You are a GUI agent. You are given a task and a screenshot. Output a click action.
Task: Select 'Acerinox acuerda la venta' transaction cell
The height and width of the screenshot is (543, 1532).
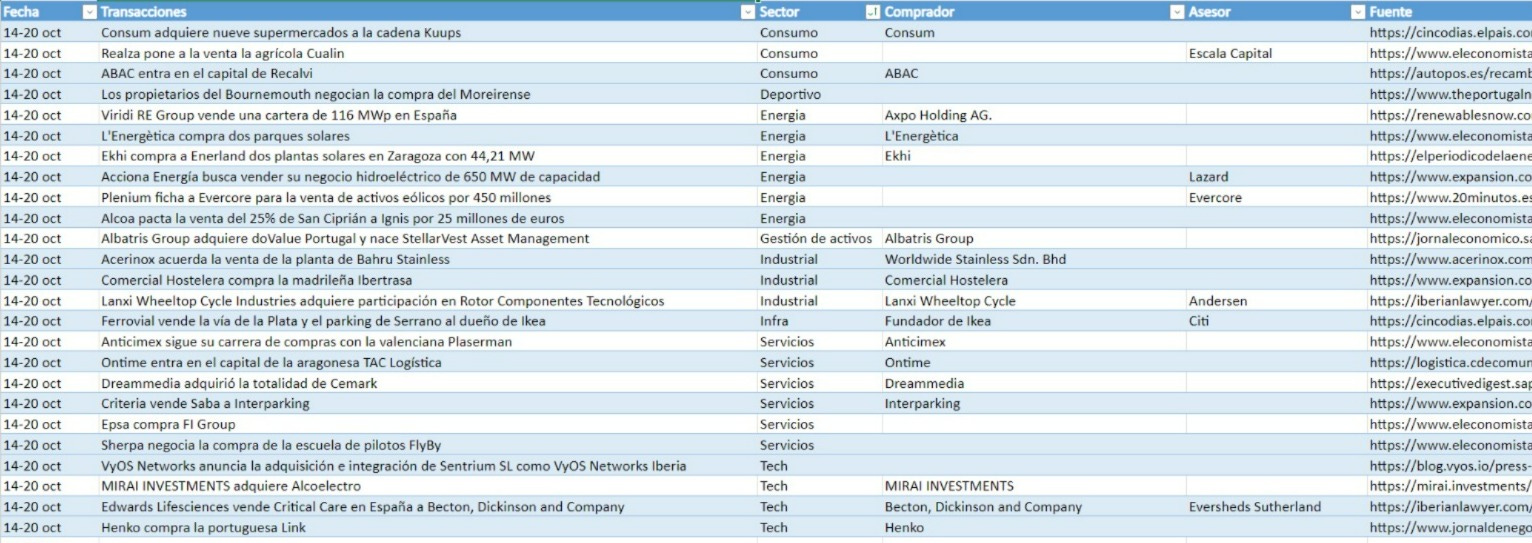pos(427,259)
